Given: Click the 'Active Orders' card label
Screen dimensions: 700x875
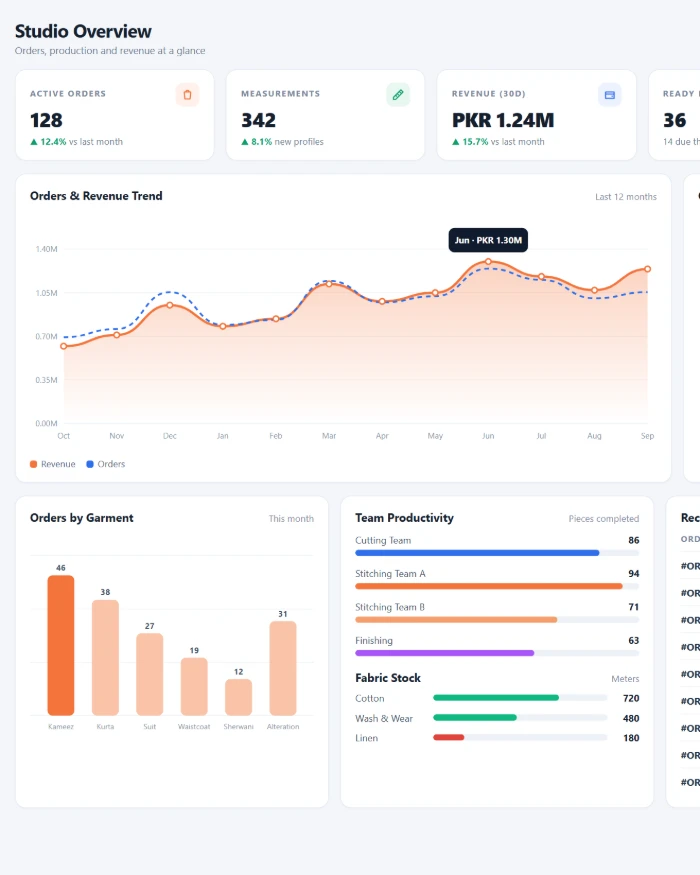Looking at the screenshot, I should coord(68,94).
